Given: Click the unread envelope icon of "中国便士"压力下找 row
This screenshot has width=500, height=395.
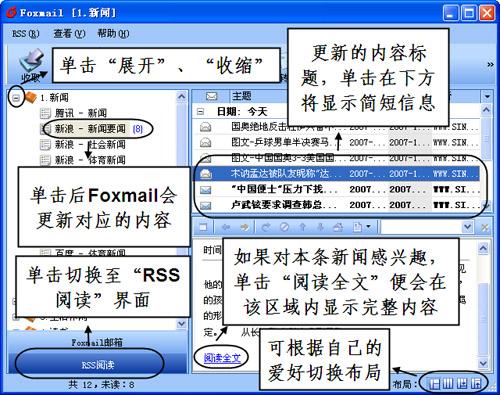Looking at the screenshot, I should pyautogui.click(x=205, y=190).
